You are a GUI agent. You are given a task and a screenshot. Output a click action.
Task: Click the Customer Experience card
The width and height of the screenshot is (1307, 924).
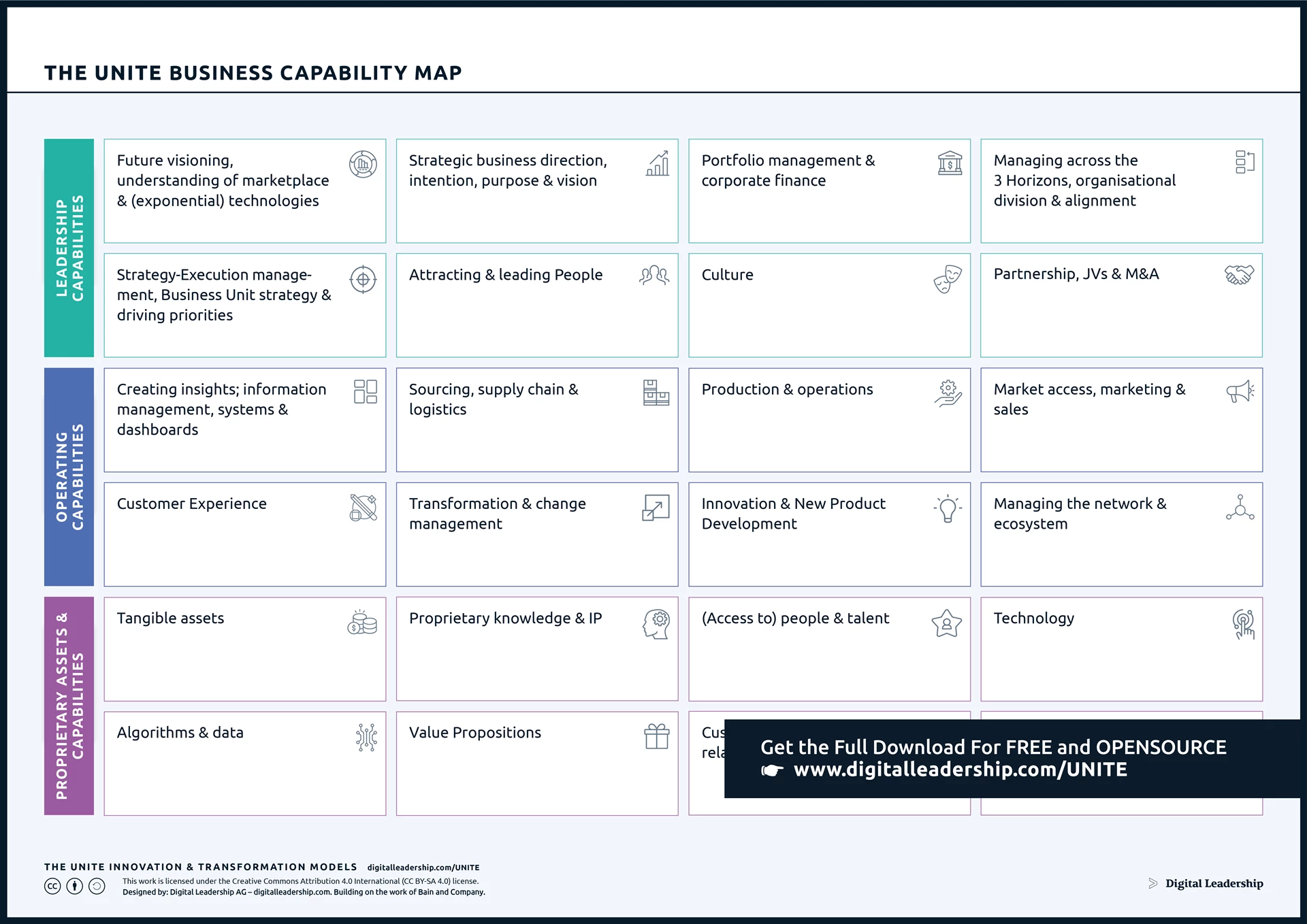click(x=244, y=534)
